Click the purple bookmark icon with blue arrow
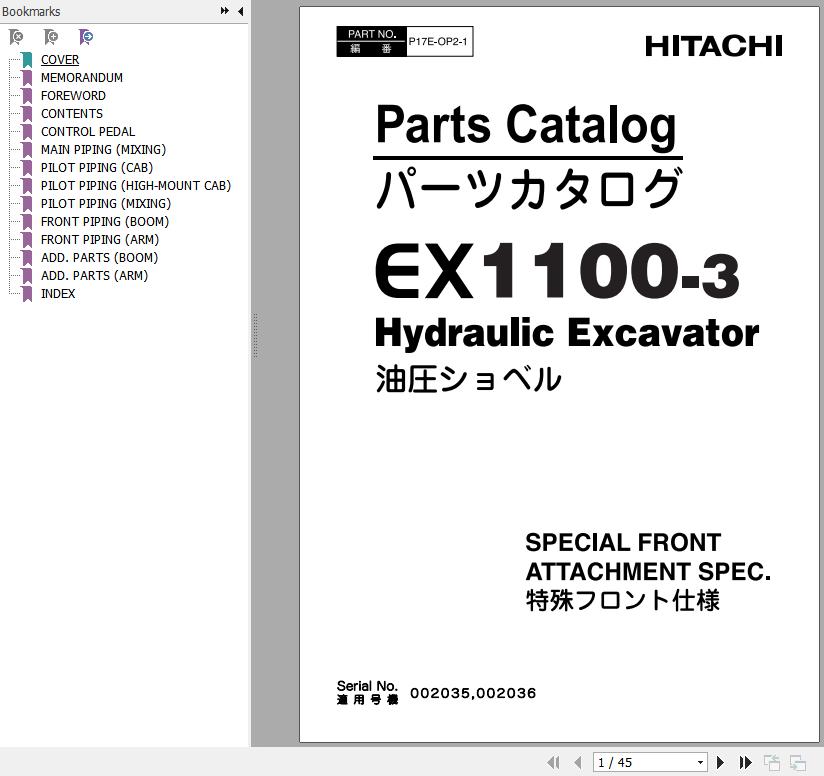This screenshot has width=824, height=776. click(86, 37)
